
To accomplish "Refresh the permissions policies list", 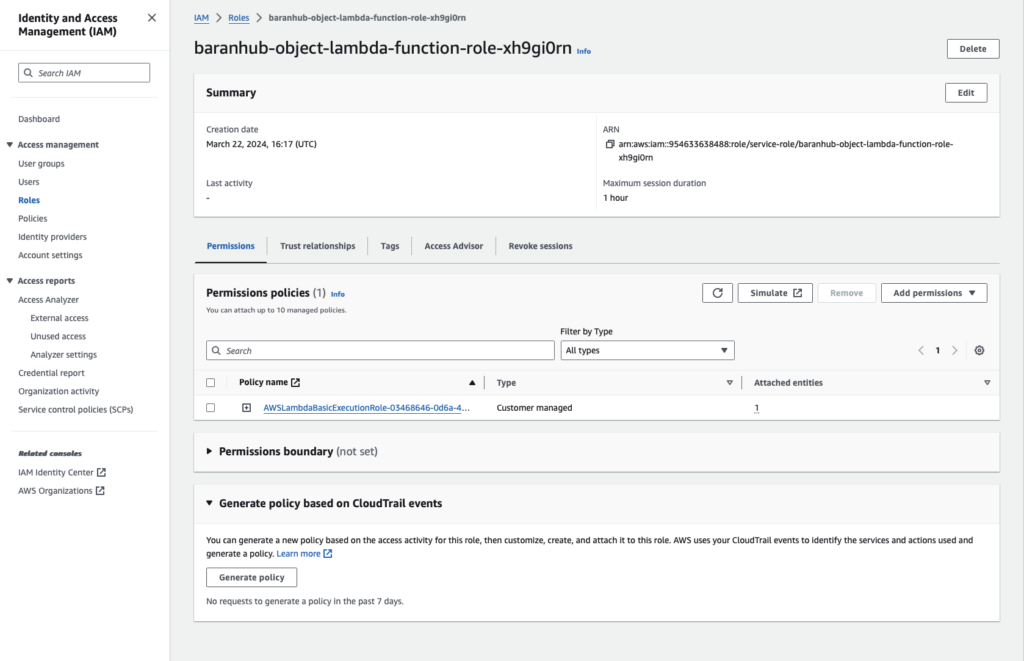I will [x=717, y=293].
